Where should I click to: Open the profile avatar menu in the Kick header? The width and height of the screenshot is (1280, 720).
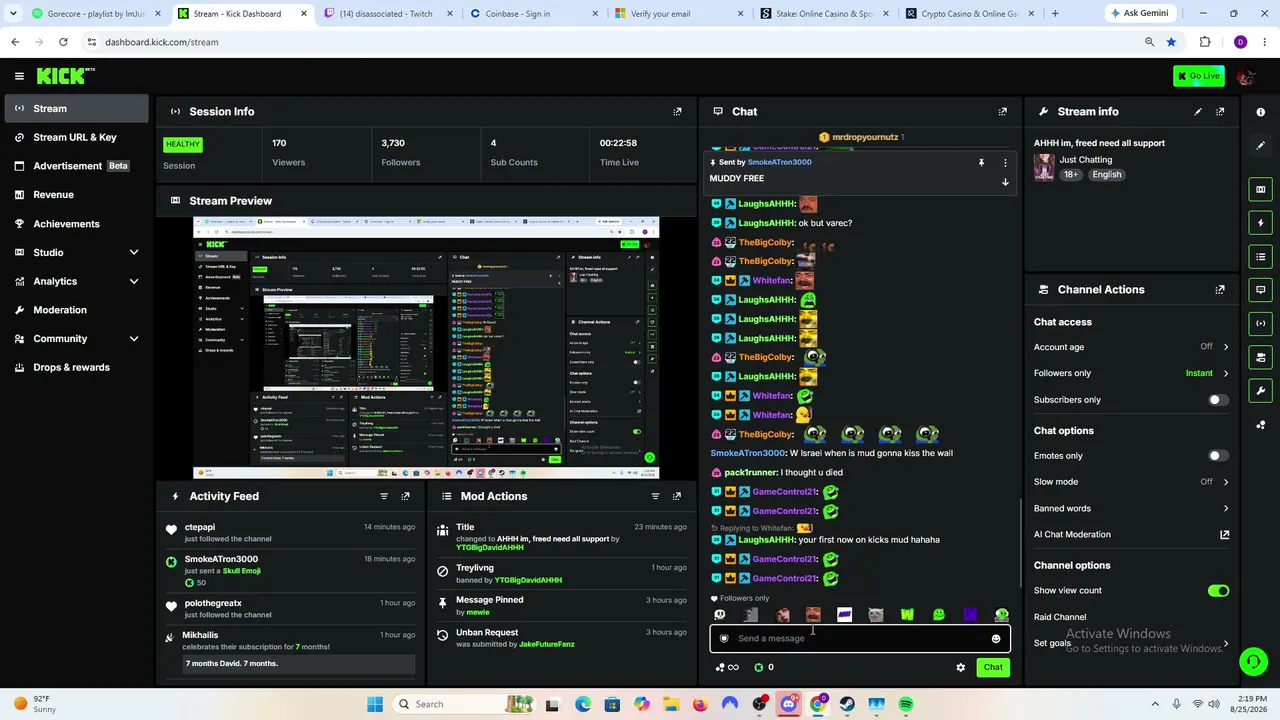point(1245,77)
